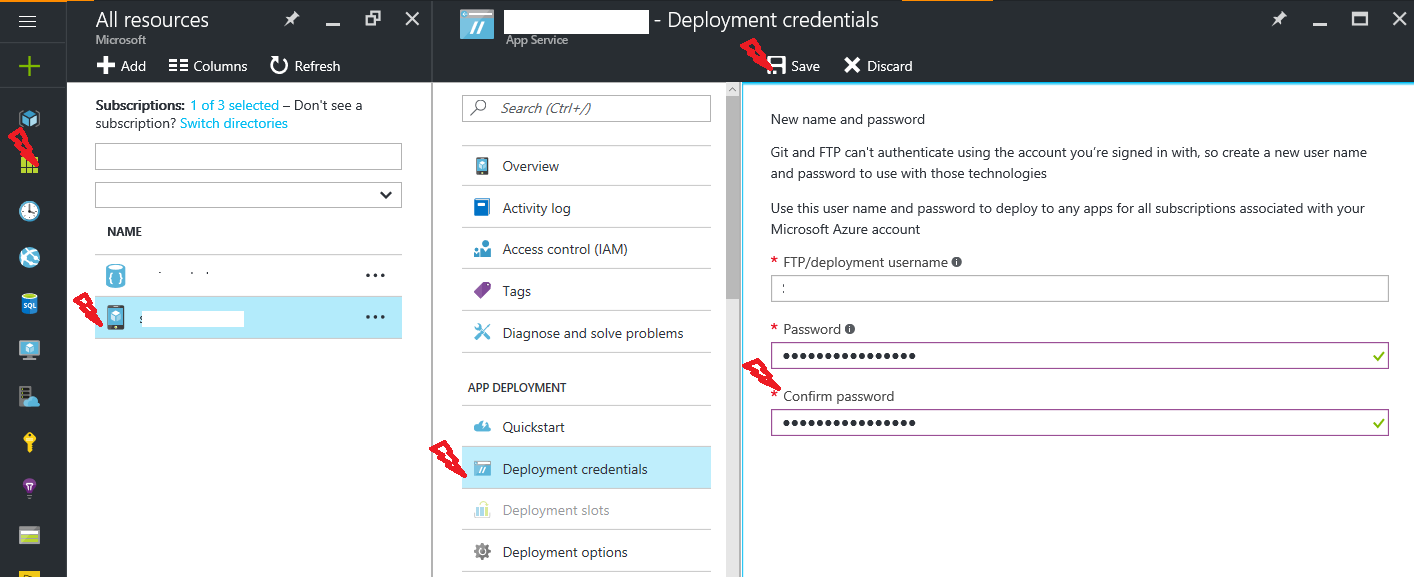Click info icon next to FTP/deployment username

click(x=957, y=262)
